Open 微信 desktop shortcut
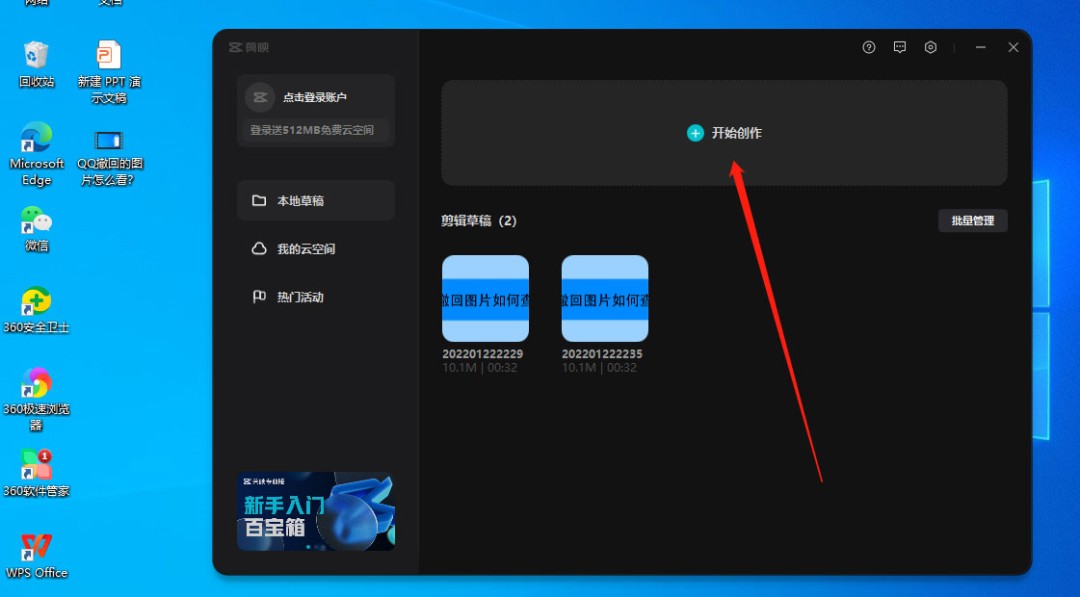Image resolution: width=1080 pixels, height=597 pixels. coord(36,229)
